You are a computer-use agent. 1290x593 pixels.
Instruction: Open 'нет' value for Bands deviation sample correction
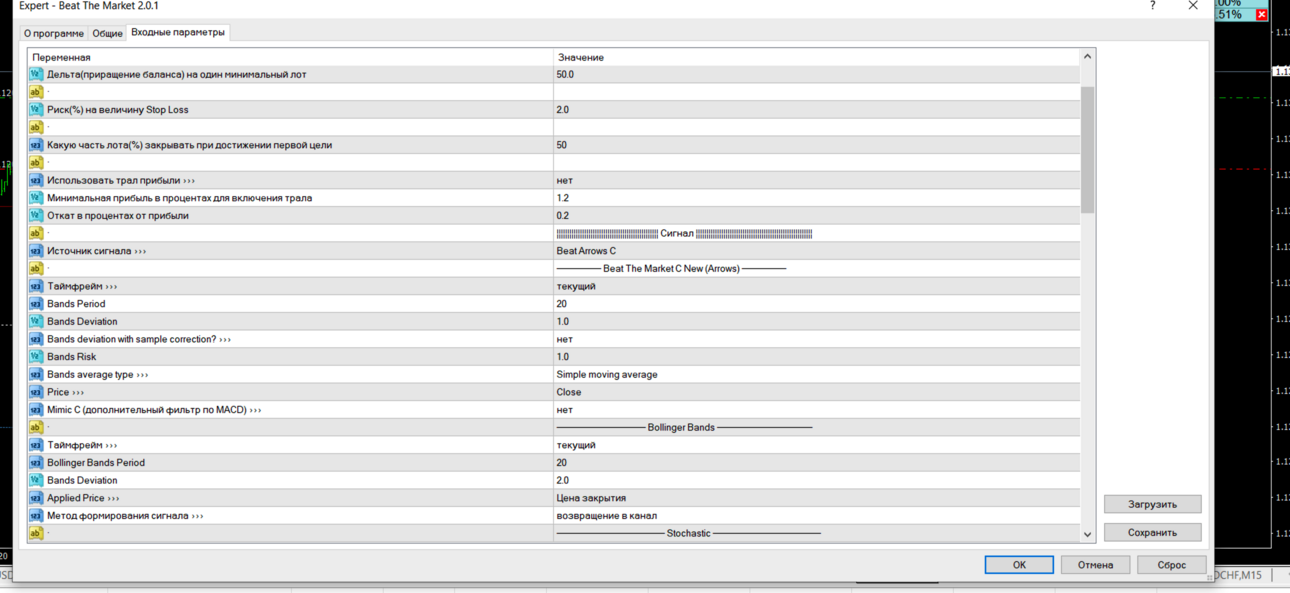[x=817, y=339]
